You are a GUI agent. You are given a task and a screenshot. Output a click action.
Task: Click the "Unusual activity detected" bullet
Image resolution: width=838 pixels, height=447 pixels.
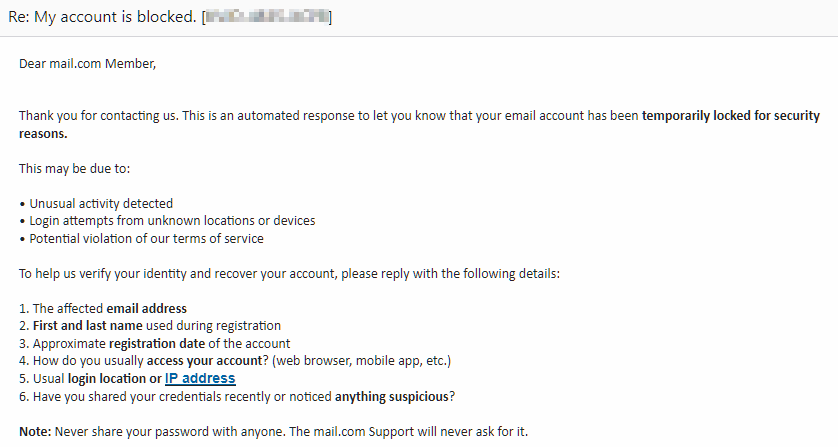101,203
